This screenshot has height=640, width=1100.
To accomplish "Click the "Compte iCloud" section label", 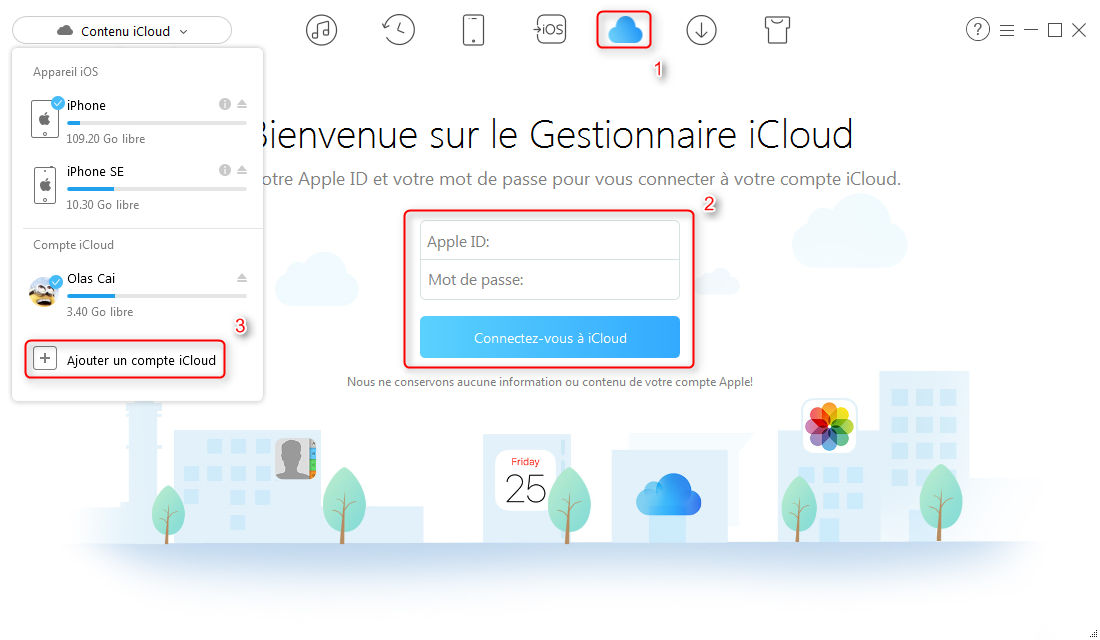I will [x=73, y=245].
